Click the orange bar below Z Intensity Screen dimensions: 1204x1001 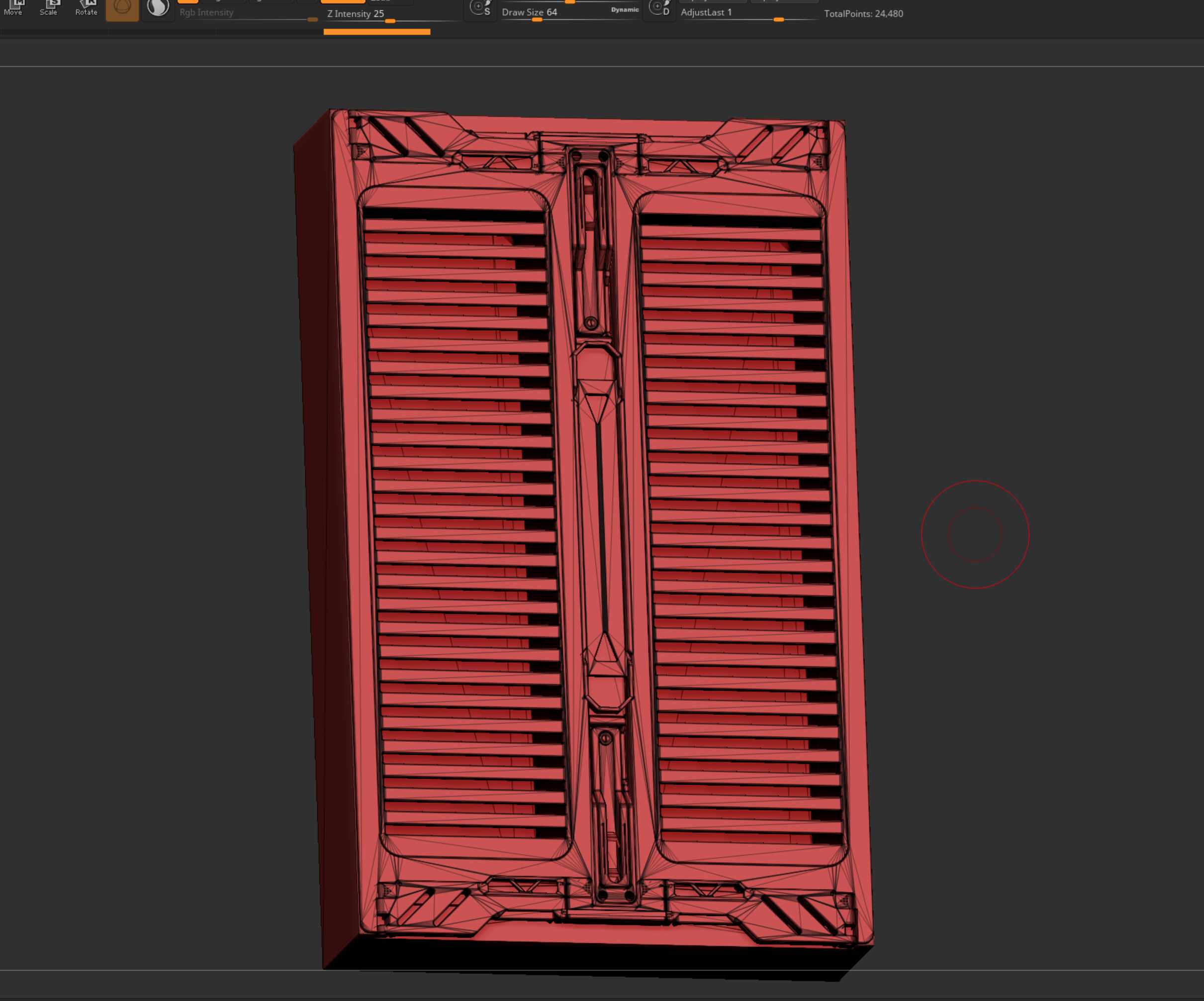[376, 32]
